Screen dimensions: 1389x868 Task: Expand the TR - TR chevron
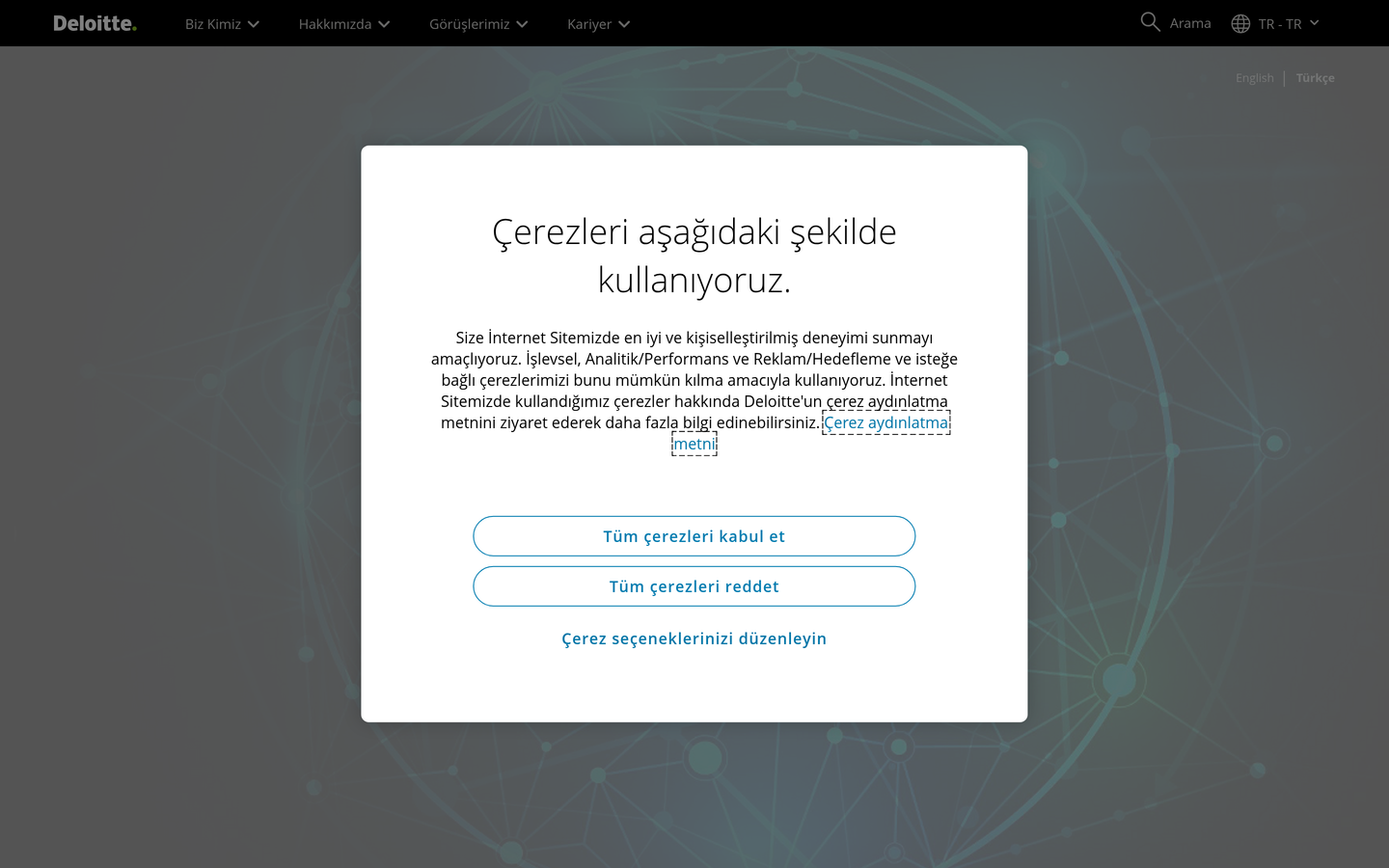click(1314, 23)
